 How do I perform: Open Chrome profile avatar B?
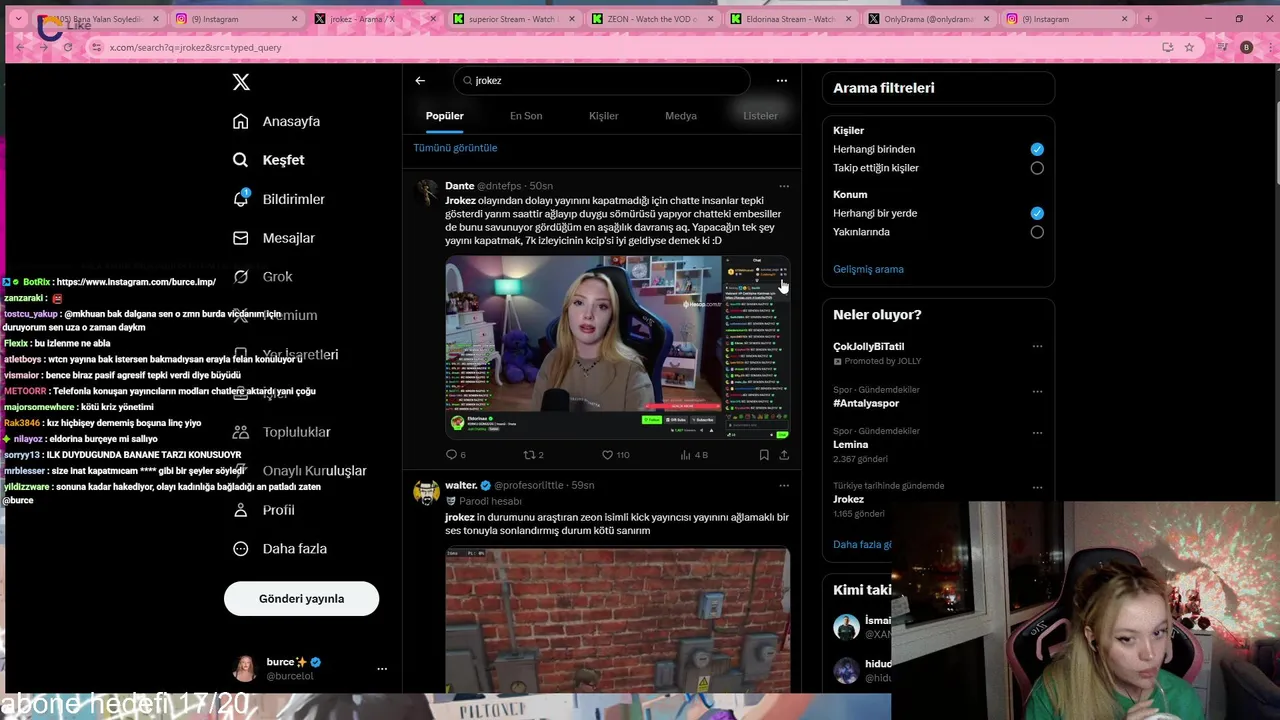pos(1246,47)
